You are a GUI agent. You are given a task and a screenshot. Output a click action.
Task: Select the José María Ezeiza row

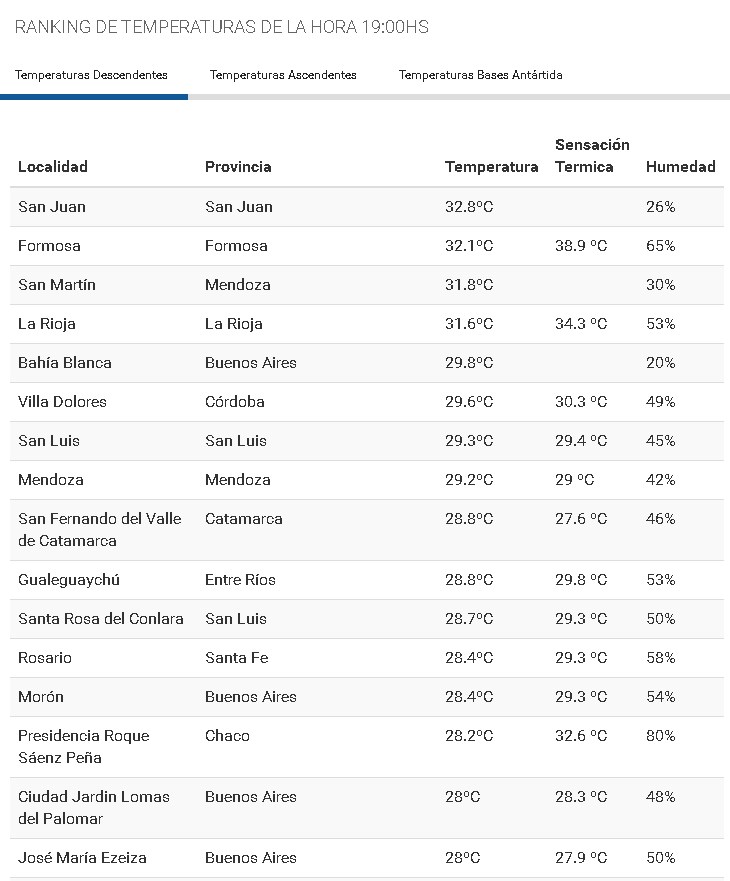[x=82, y=858]
